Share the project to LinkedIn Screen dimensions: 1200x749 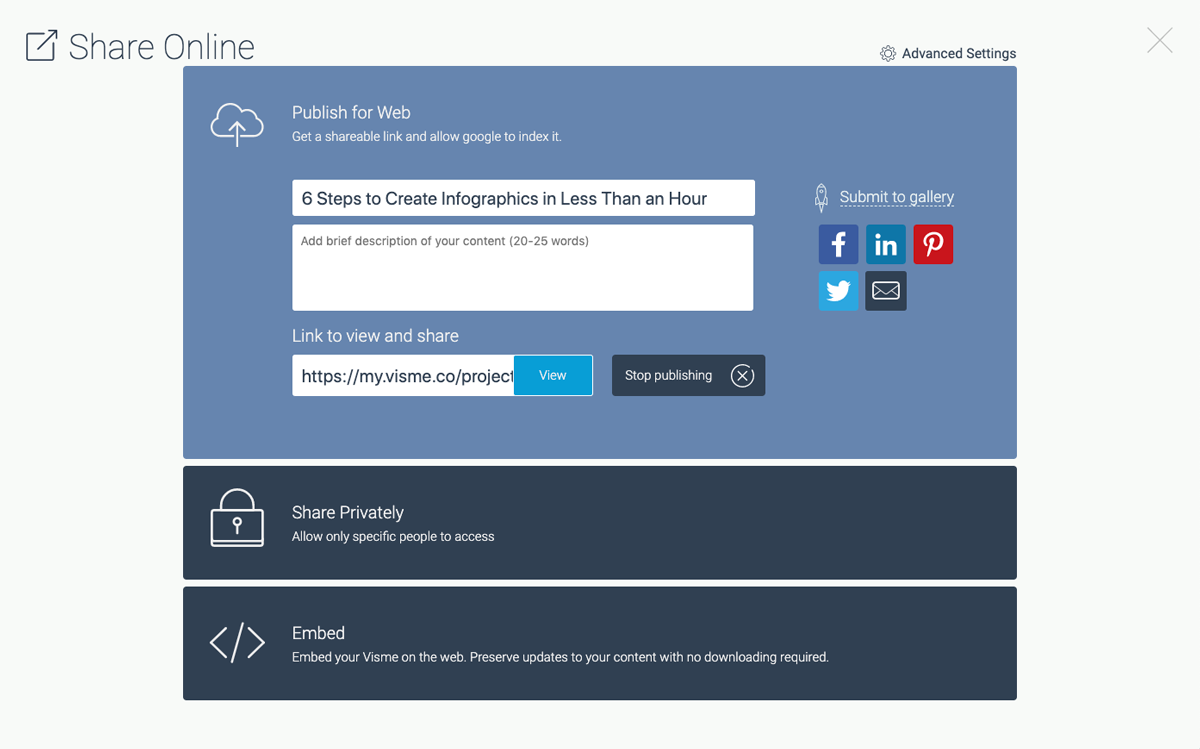pyautogui.click(x=886, y=244)
